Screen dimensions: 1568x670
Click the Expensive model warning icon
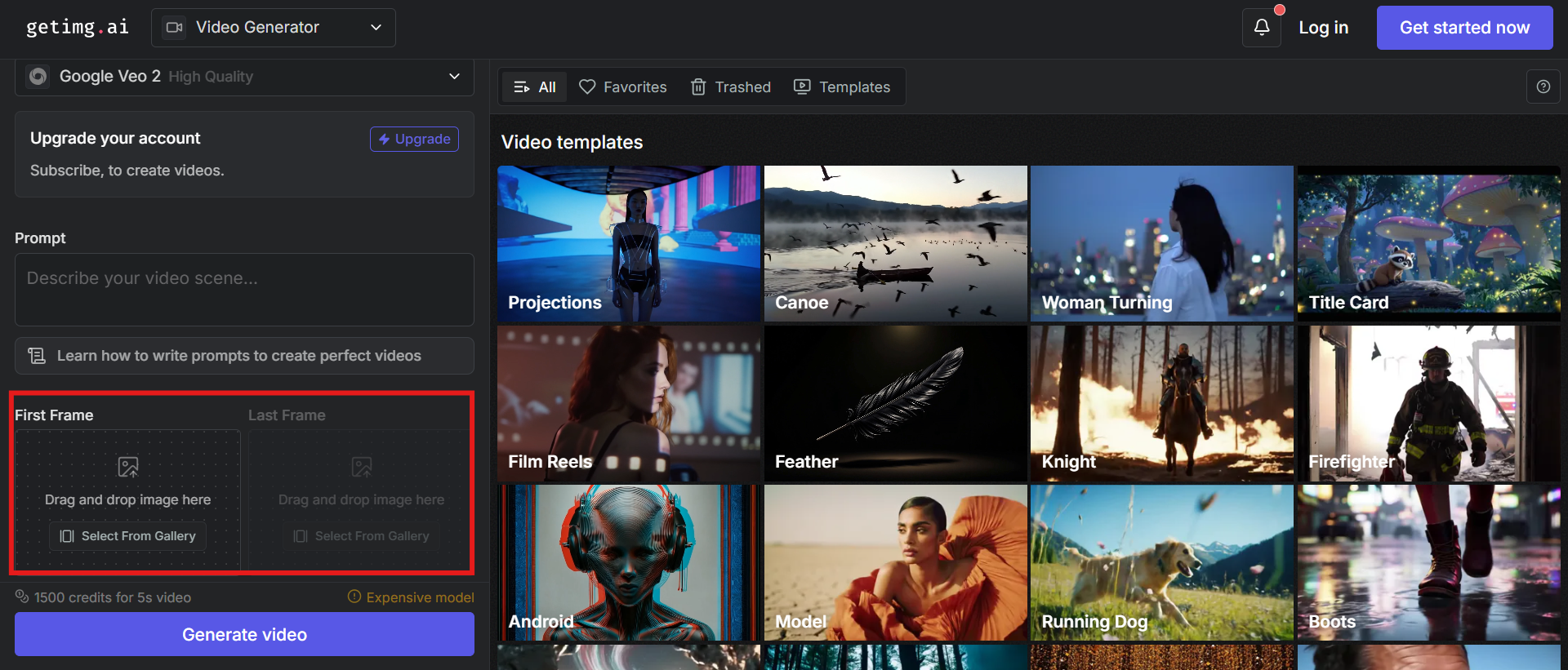(354, 597)
